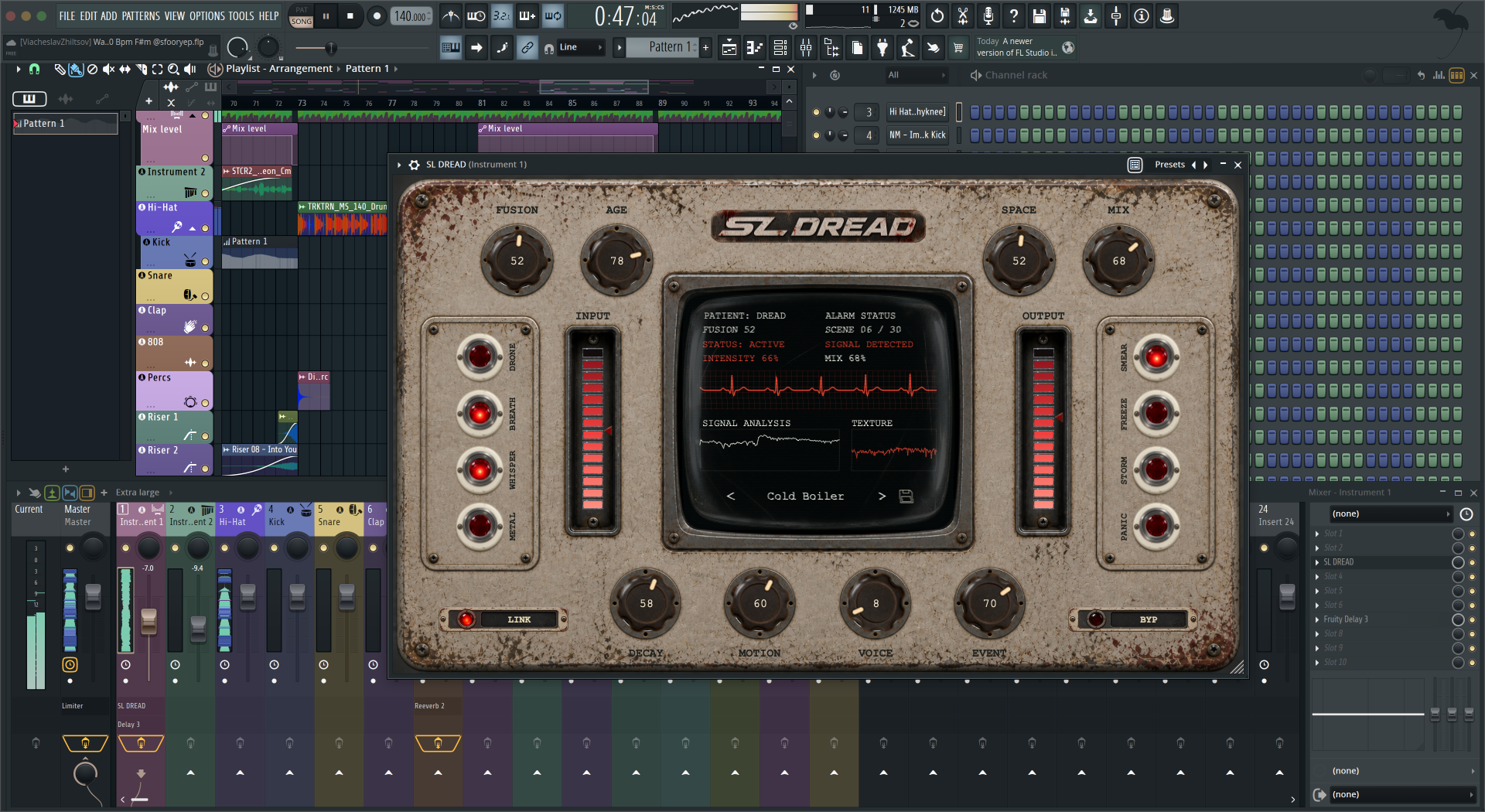Click the floppy disk save icon
The height and width of the screenshot is (812, 1485).
pos(1039,15)
